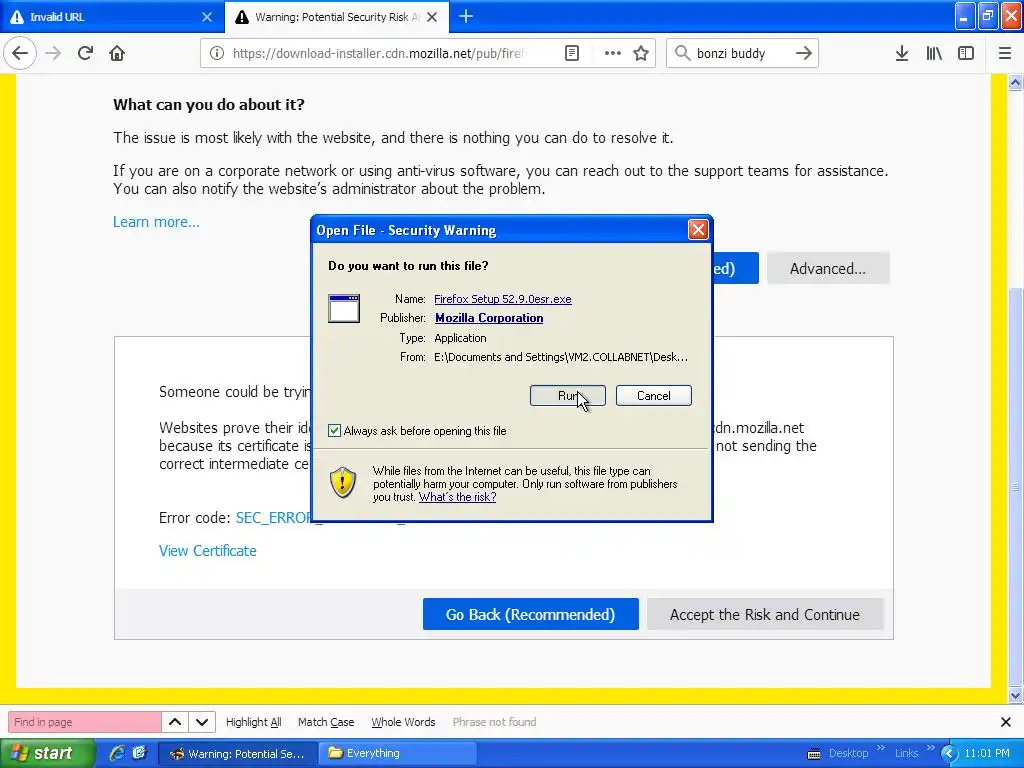The height and width of the screenshot is (768, 1024).
Task: Toggle reader view icon in address bar
Action: pyautogui.click(x=571, y=53)
